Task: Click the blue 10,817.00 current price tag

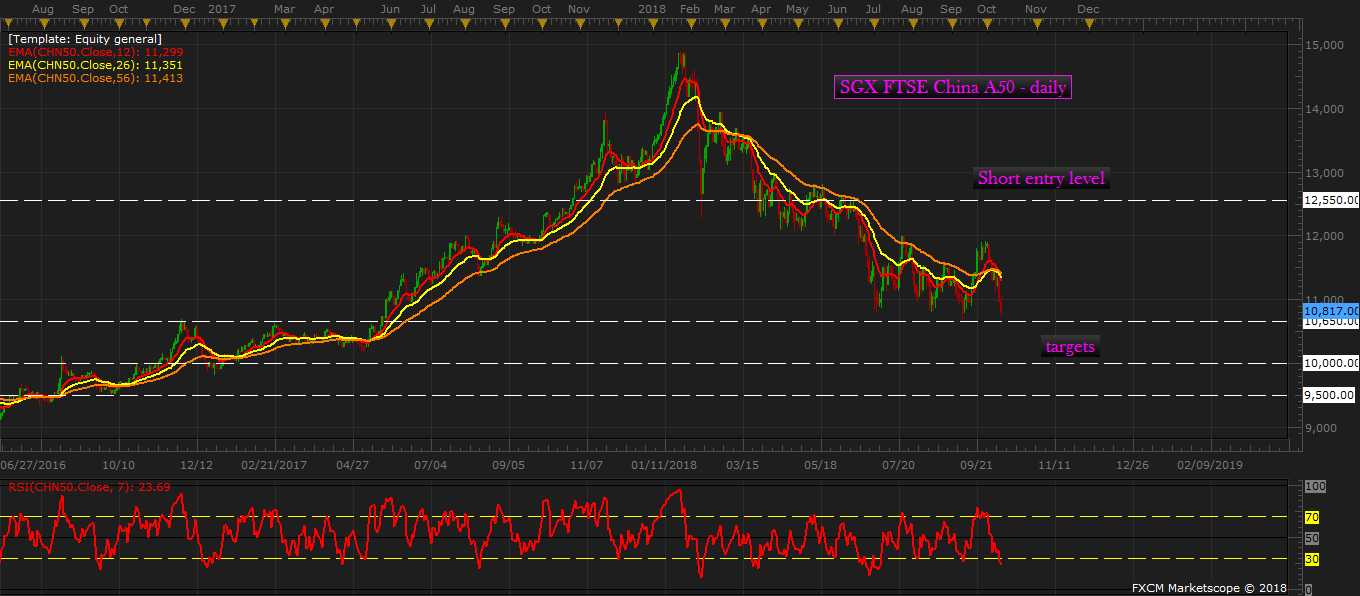Action: point(1330,310)
